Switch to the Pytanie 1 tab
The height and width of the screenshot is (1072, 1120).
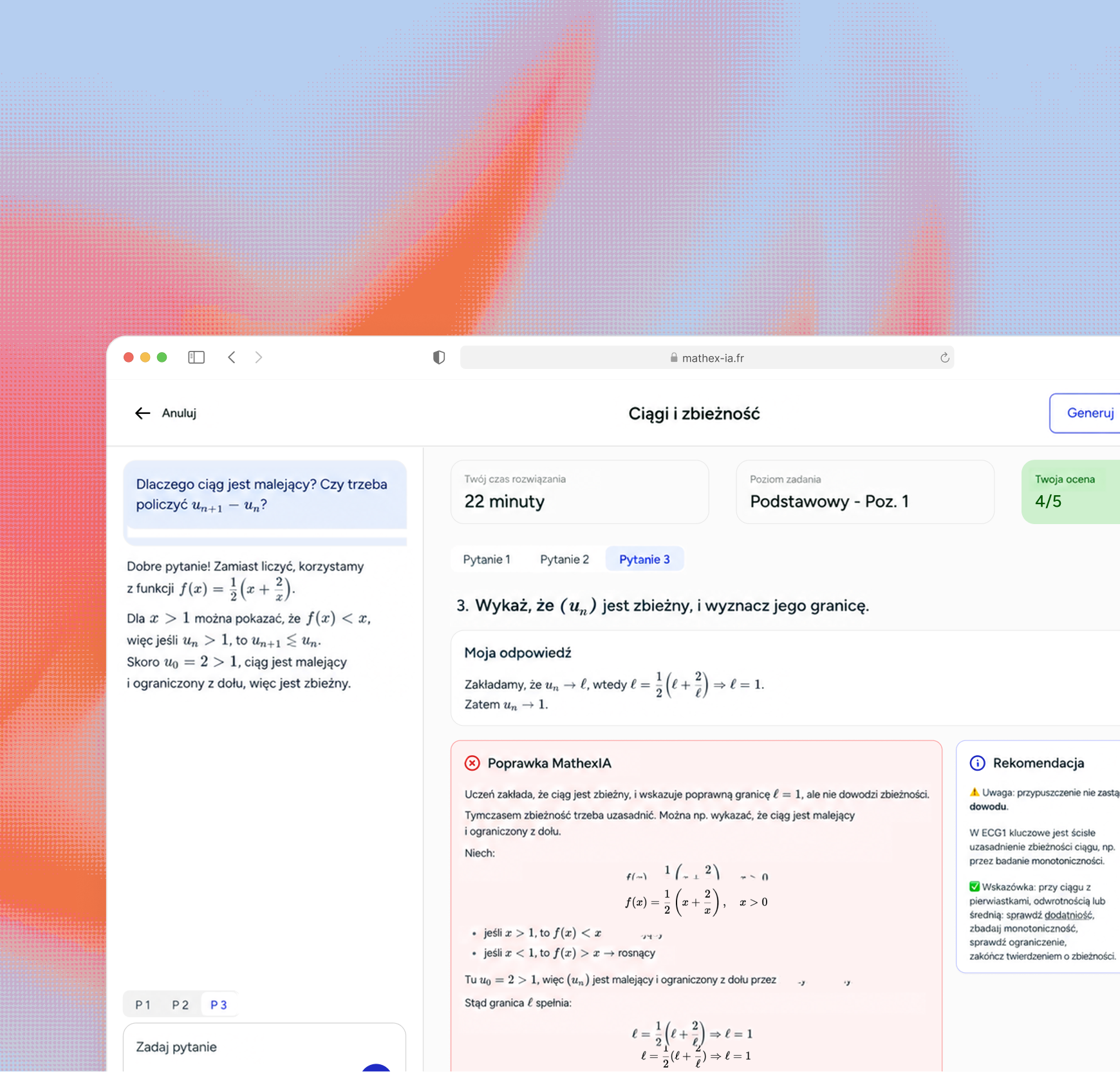click(x=487, y=560)
